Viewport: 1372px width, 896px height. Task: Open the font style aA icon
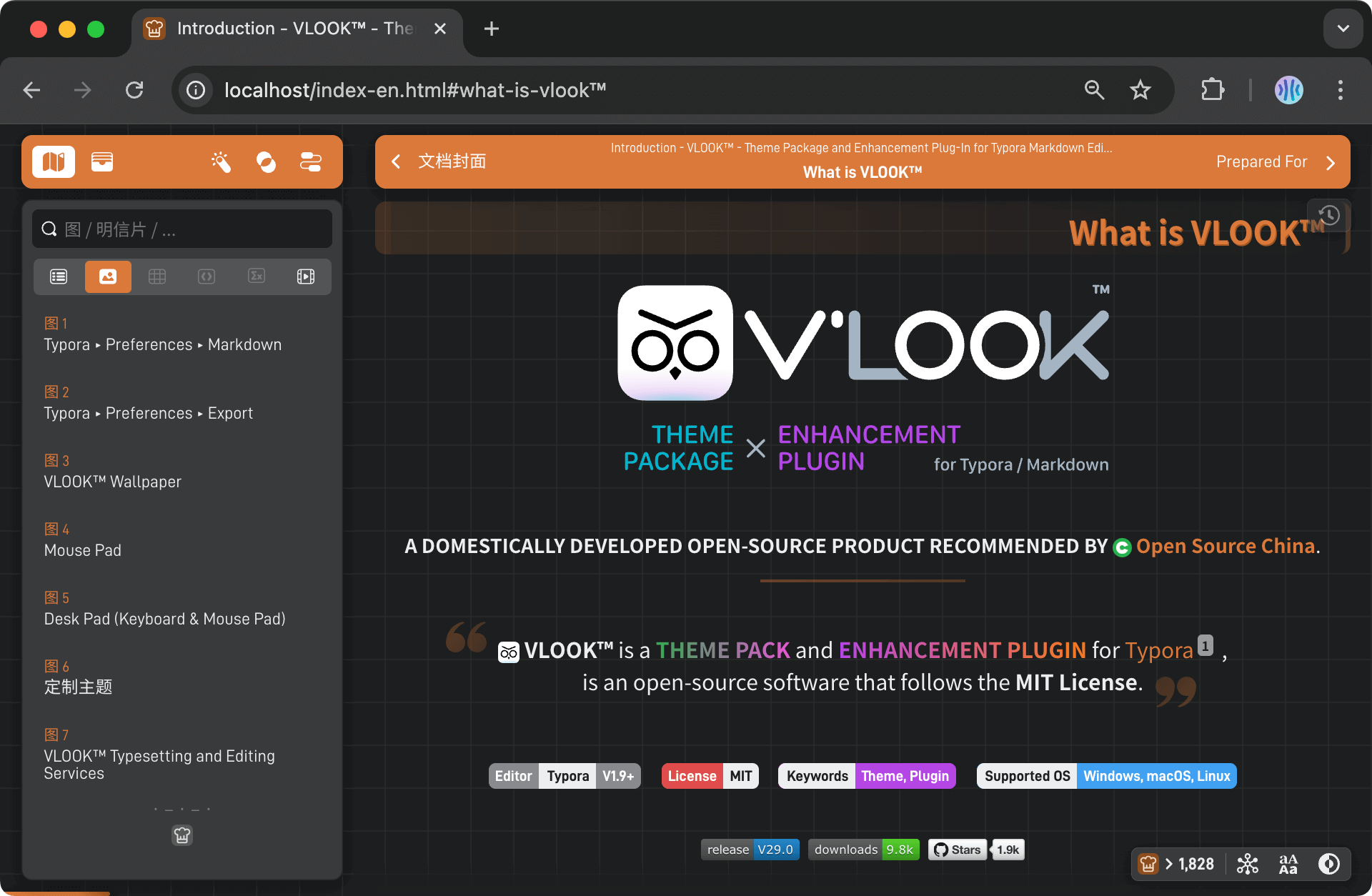[1288, 864]
